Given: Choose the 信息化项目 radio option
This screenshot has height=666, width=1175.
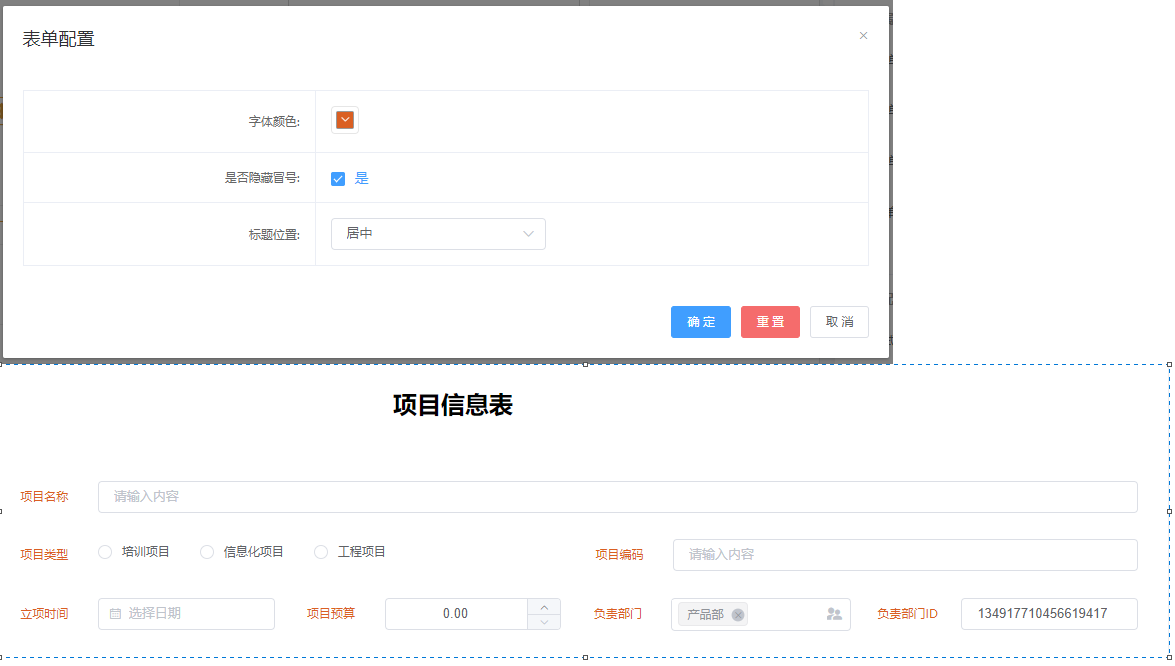Looking at the screenshot, I should [207, 552].
